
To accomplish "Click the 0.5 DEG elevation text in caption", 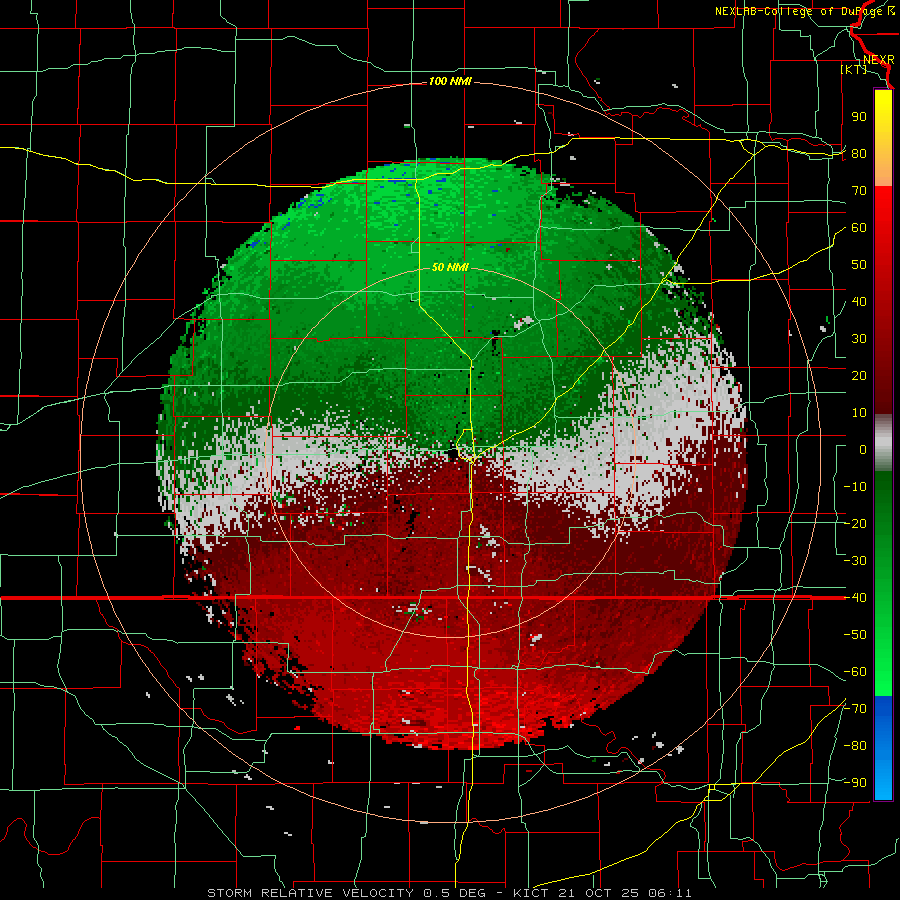I will (x=453, y=893).
